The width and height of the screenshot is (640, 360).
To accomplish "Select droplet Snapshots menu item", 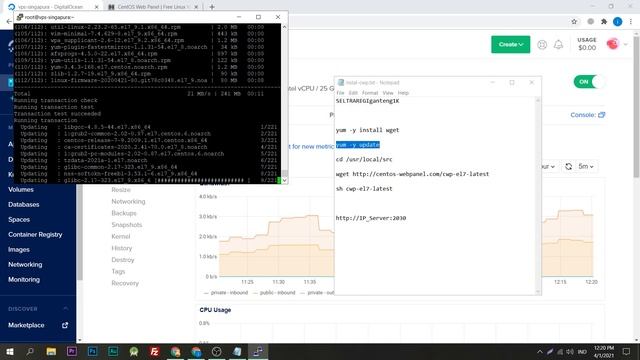I will 127,225.
